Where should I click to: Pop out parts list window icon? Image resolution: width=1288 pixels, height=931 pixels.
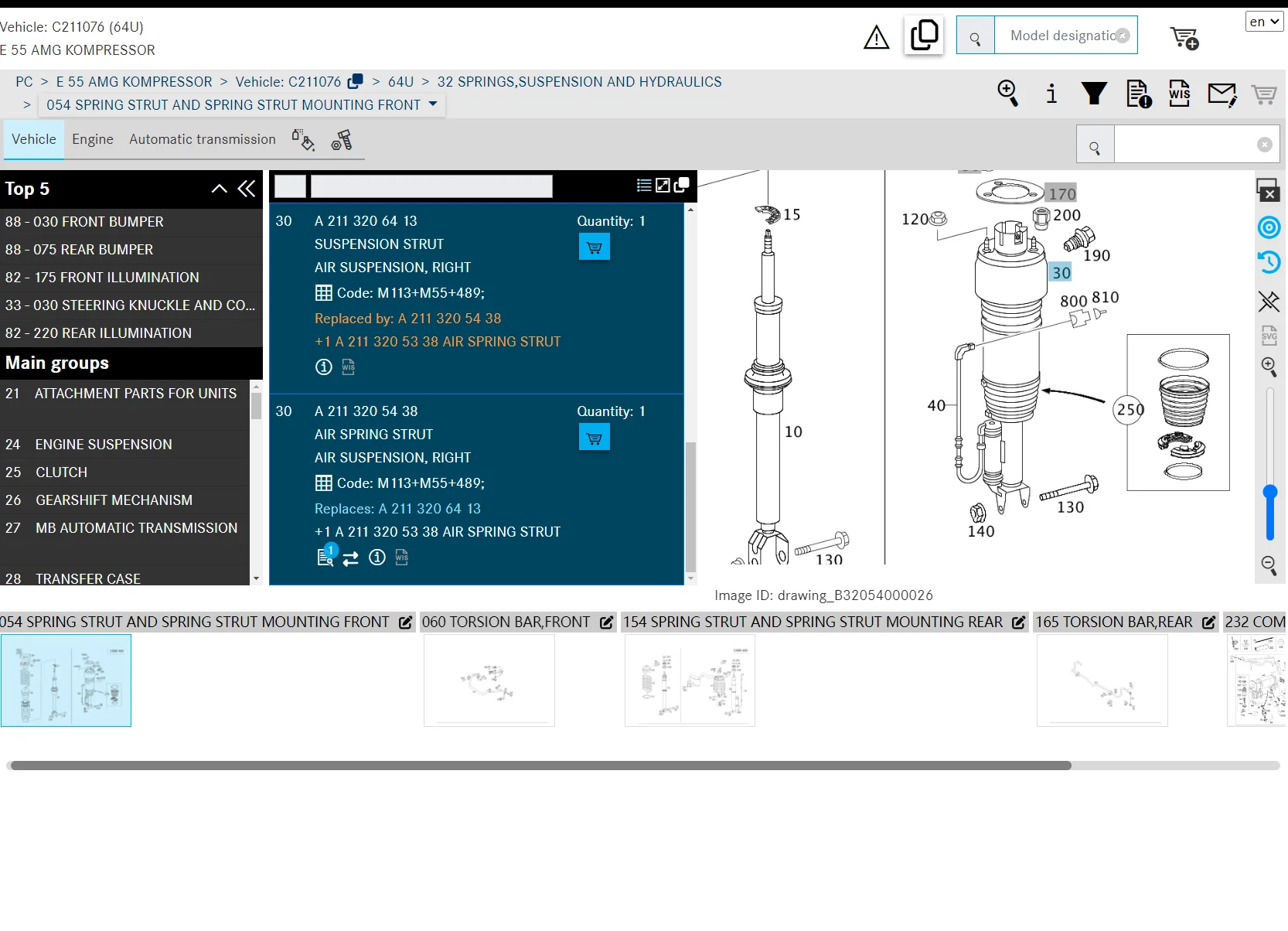[681, 186]
